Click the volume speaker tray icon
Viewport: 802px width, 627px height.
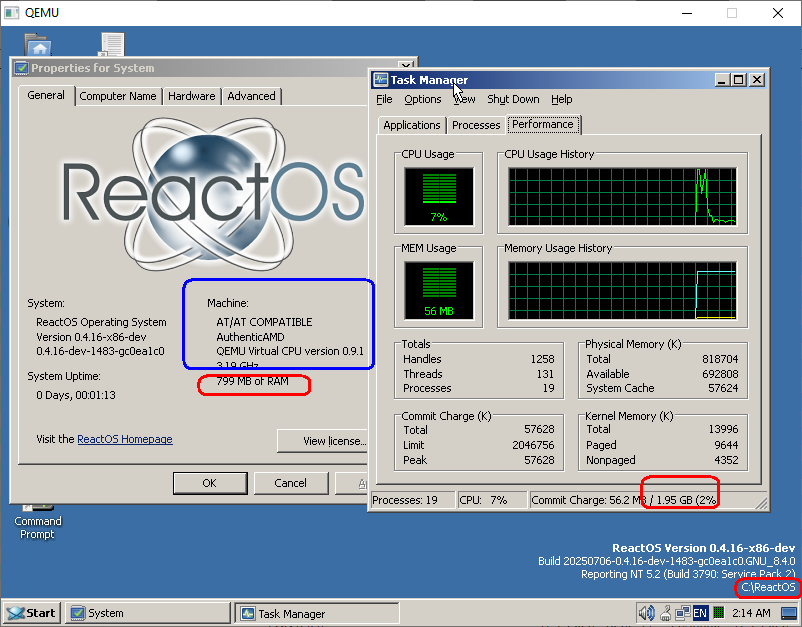(646, 613)
